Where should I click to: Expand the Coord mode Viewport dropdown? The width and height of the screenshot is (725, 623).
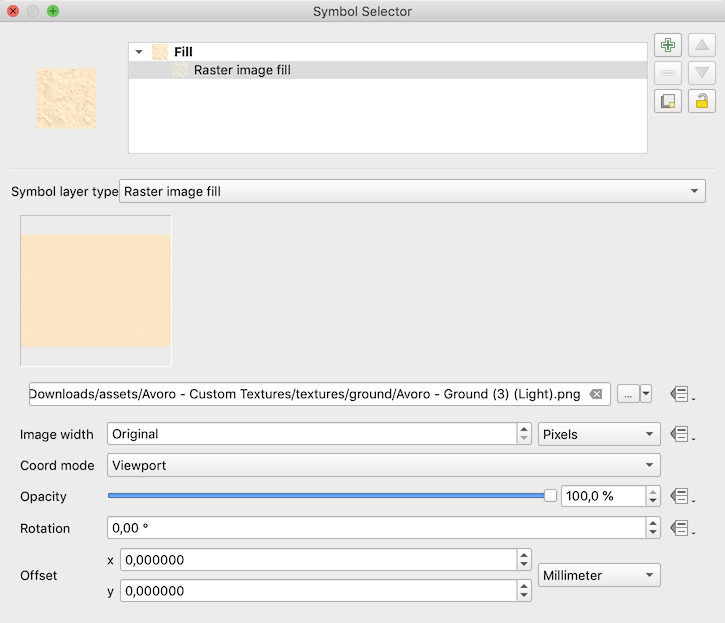[384, 465]
